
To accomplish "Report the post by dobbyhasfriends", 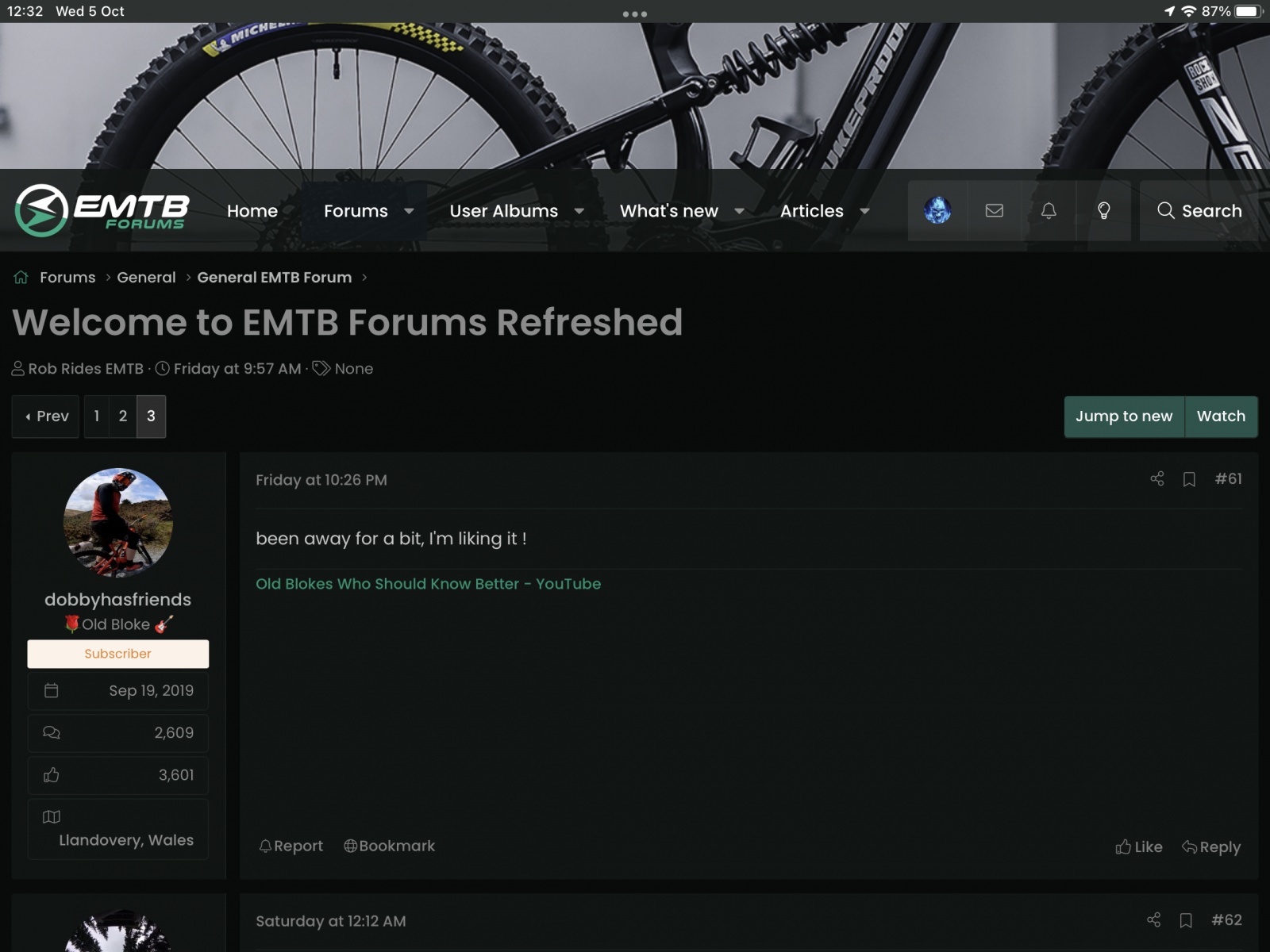I will coord(291,846).
